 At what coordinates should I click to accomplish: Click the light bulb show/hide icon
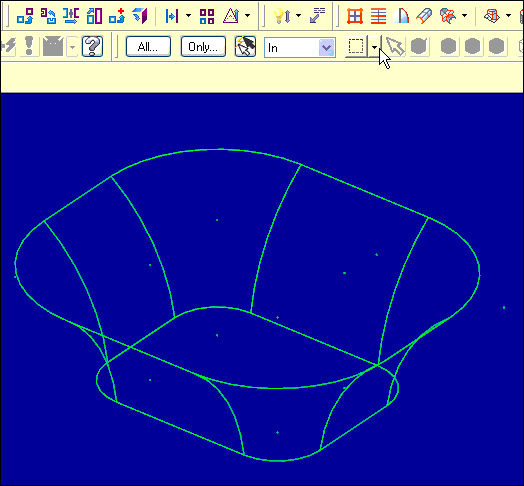282,16
